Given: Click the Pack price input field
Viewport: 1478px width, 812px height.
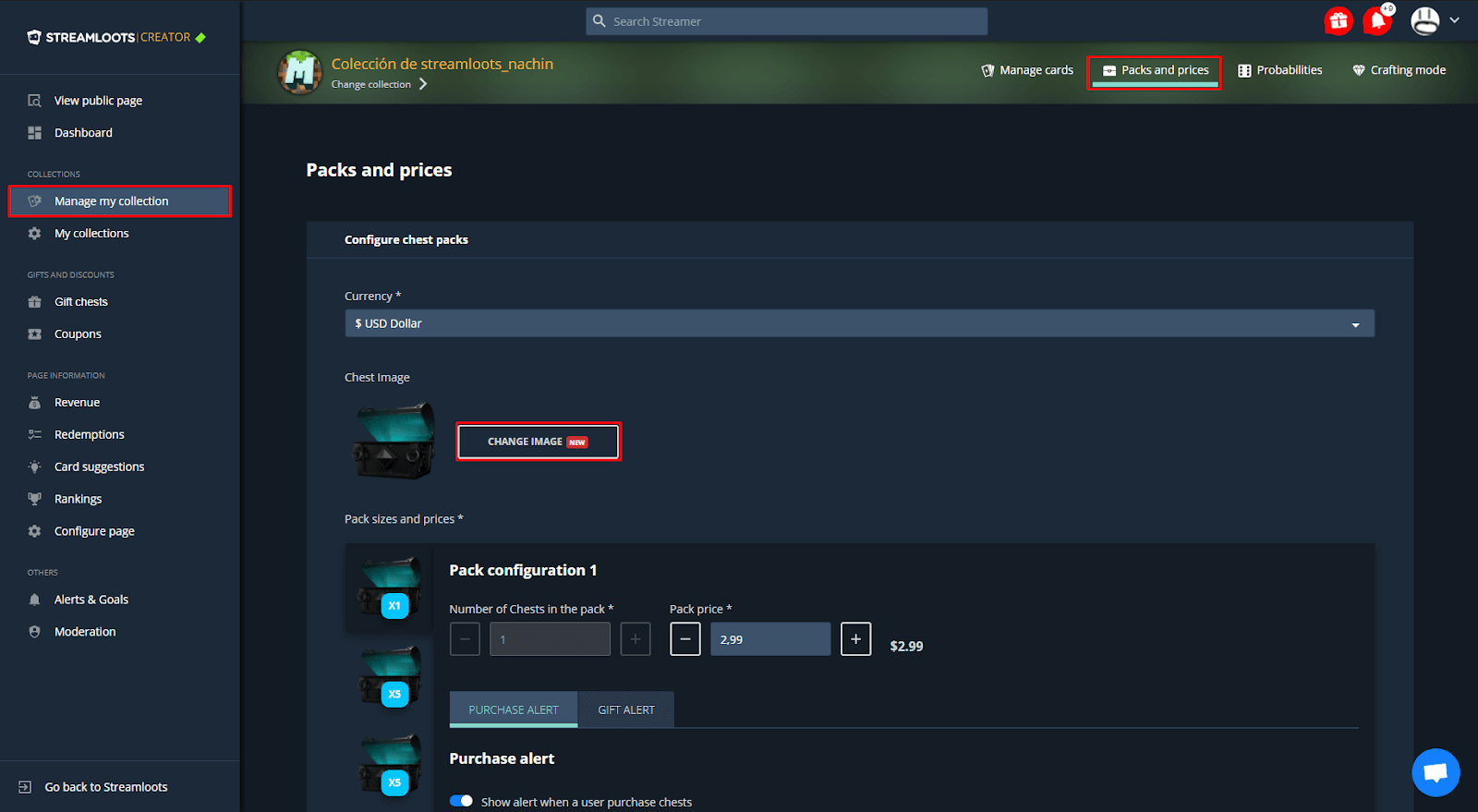Looking at the screenshot, I should point(770,639).
